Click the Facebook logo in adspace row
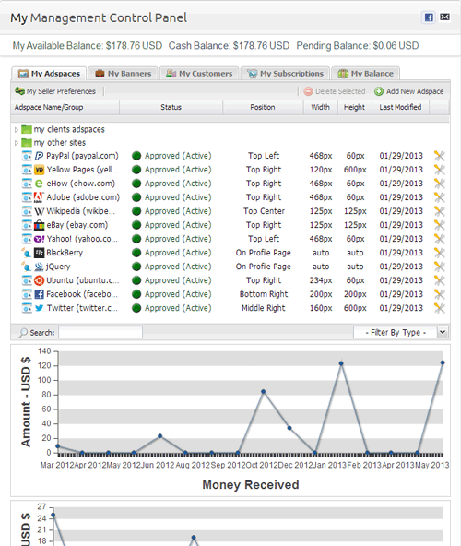 pyautogui.click(x=39, y=294)
